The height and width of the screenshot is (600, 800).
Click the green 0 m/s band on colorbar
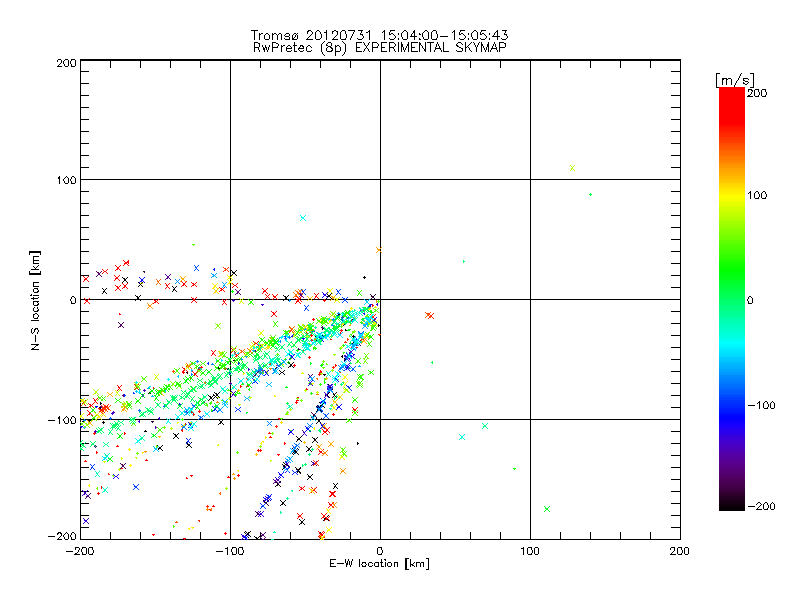click(732, 299)
